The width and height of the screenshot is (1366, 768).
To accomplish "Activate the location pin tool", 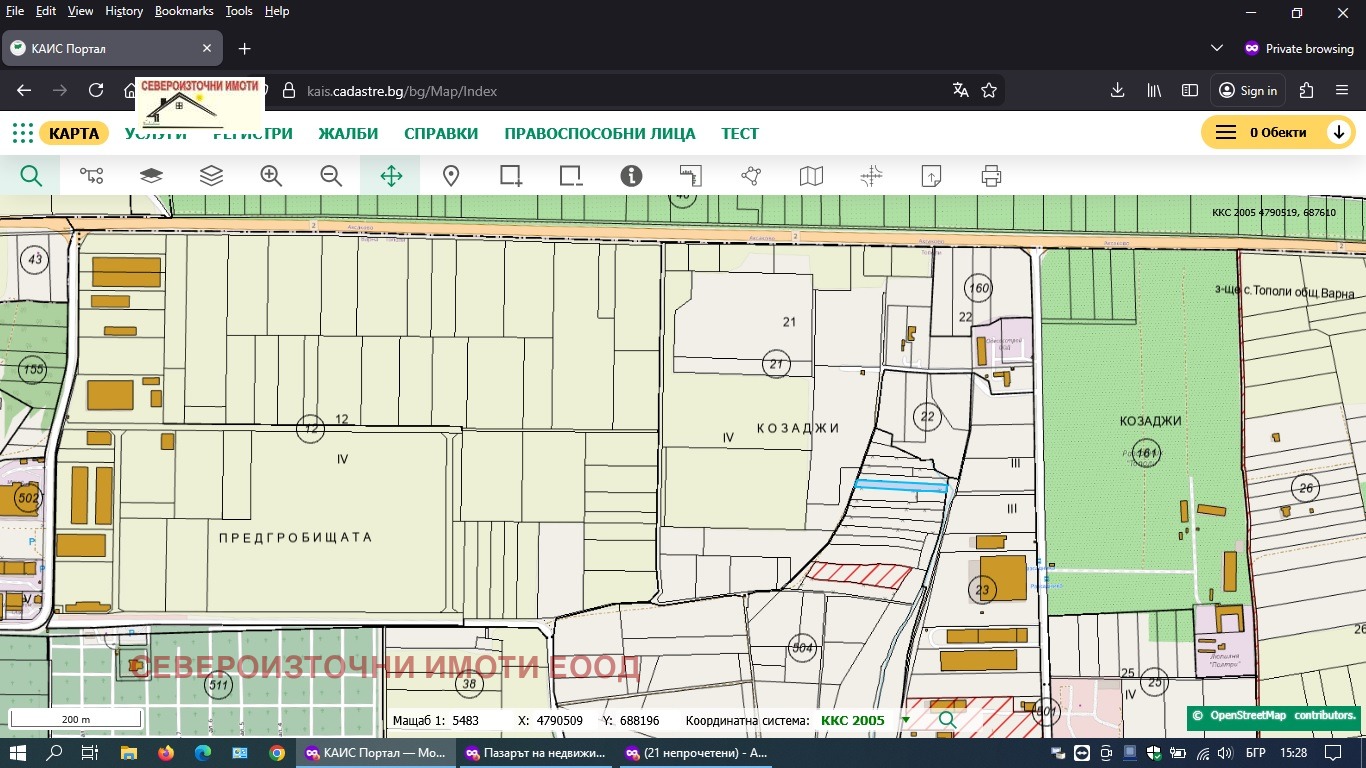I will [x=451, y=177].
